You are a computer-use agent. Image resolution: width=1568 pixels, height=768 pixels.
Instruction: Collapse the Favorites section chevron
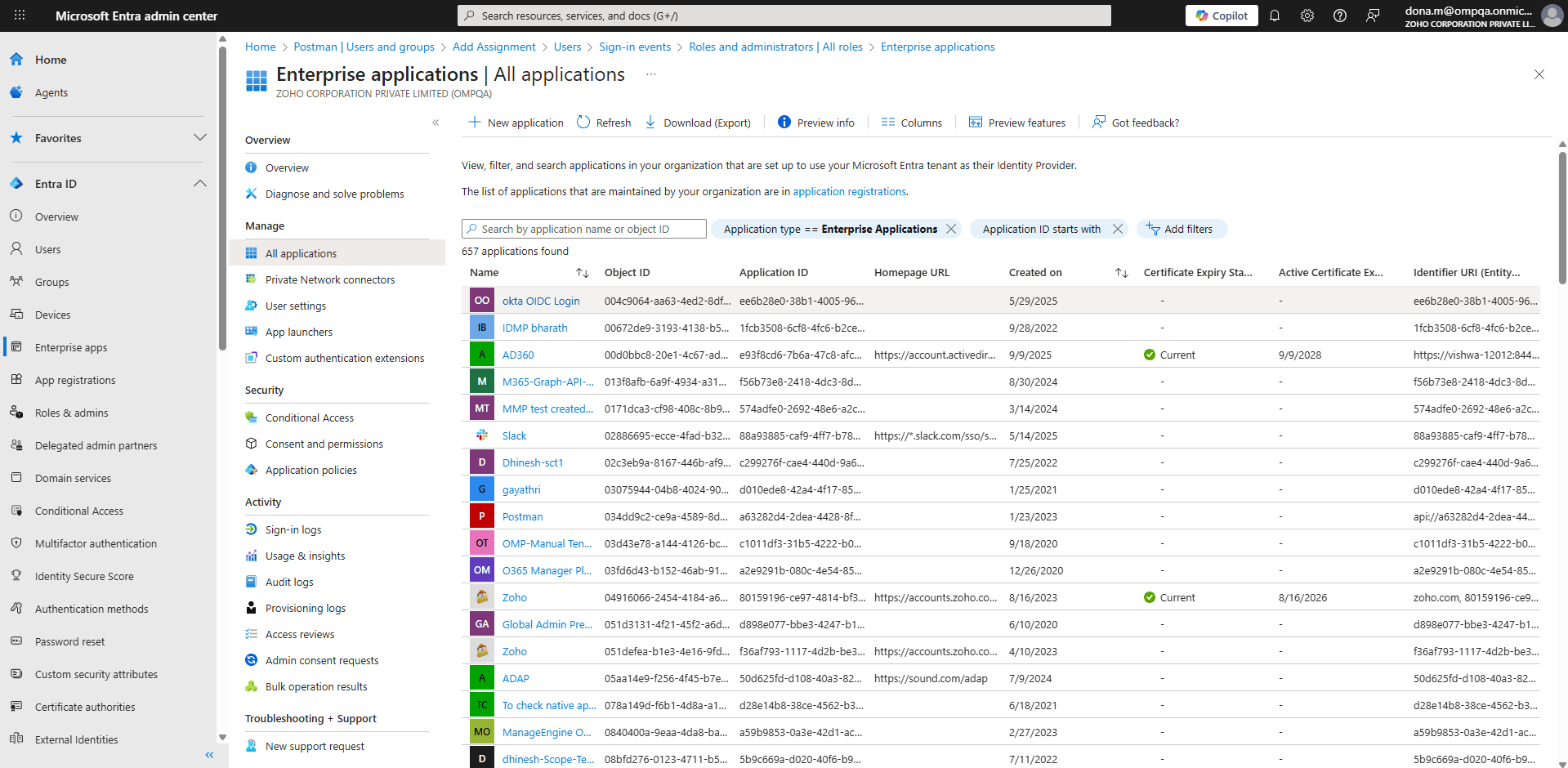pos(200,137)
